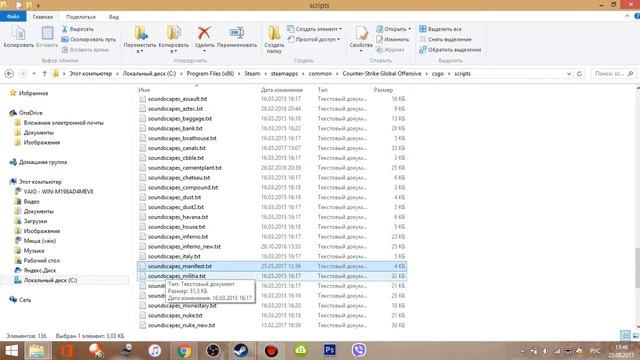Select Домашняя группа (Homegroup) in the sidebar

coord(42,162)
